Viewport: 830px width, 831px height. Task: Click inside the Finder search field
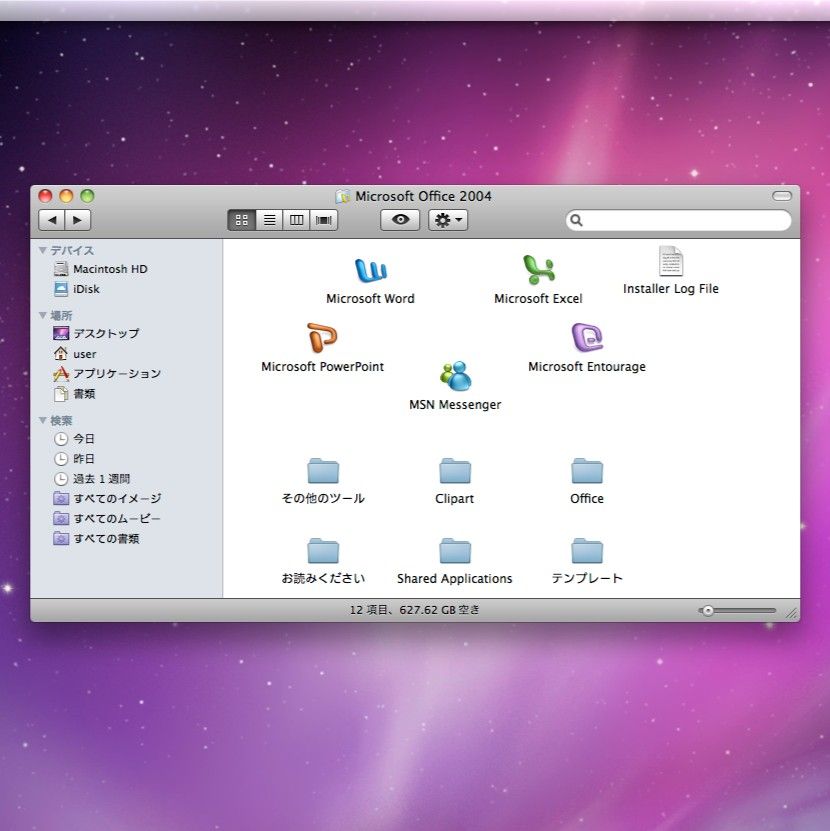pyautogui.click(x=678, y=220)
